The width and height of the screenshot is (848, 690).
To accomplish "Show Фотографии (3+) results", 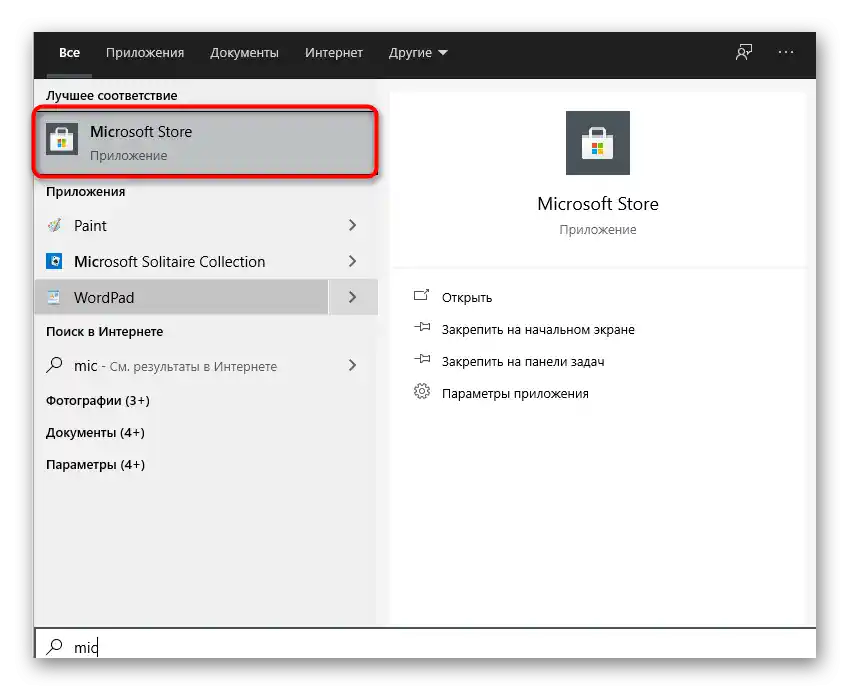I will (x=98, y=401).
